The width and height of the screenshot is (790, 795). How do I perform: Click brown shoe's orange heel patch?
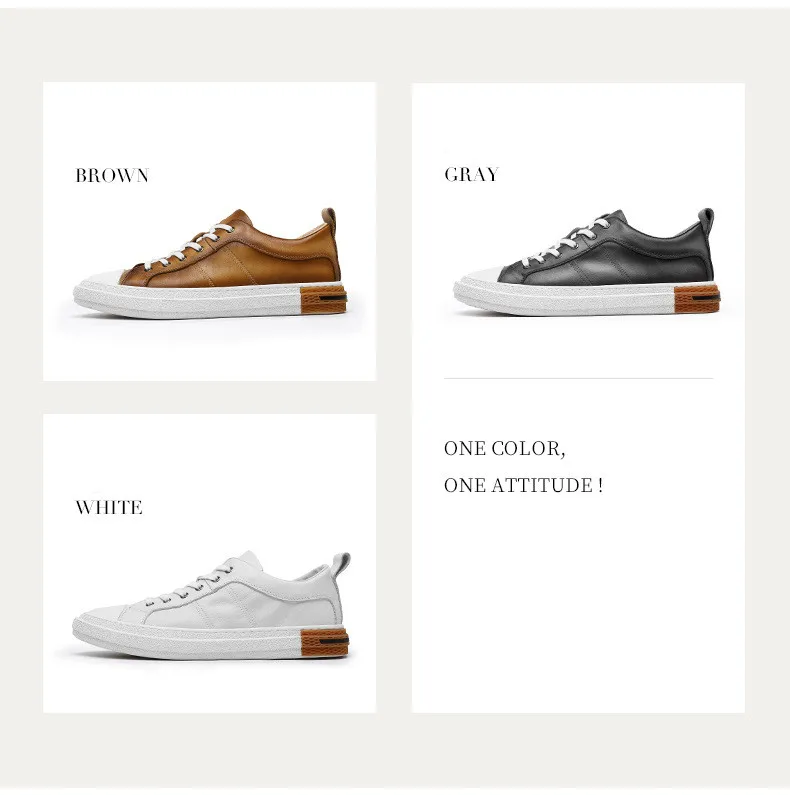pyautogui.click(x=324, y=300)
